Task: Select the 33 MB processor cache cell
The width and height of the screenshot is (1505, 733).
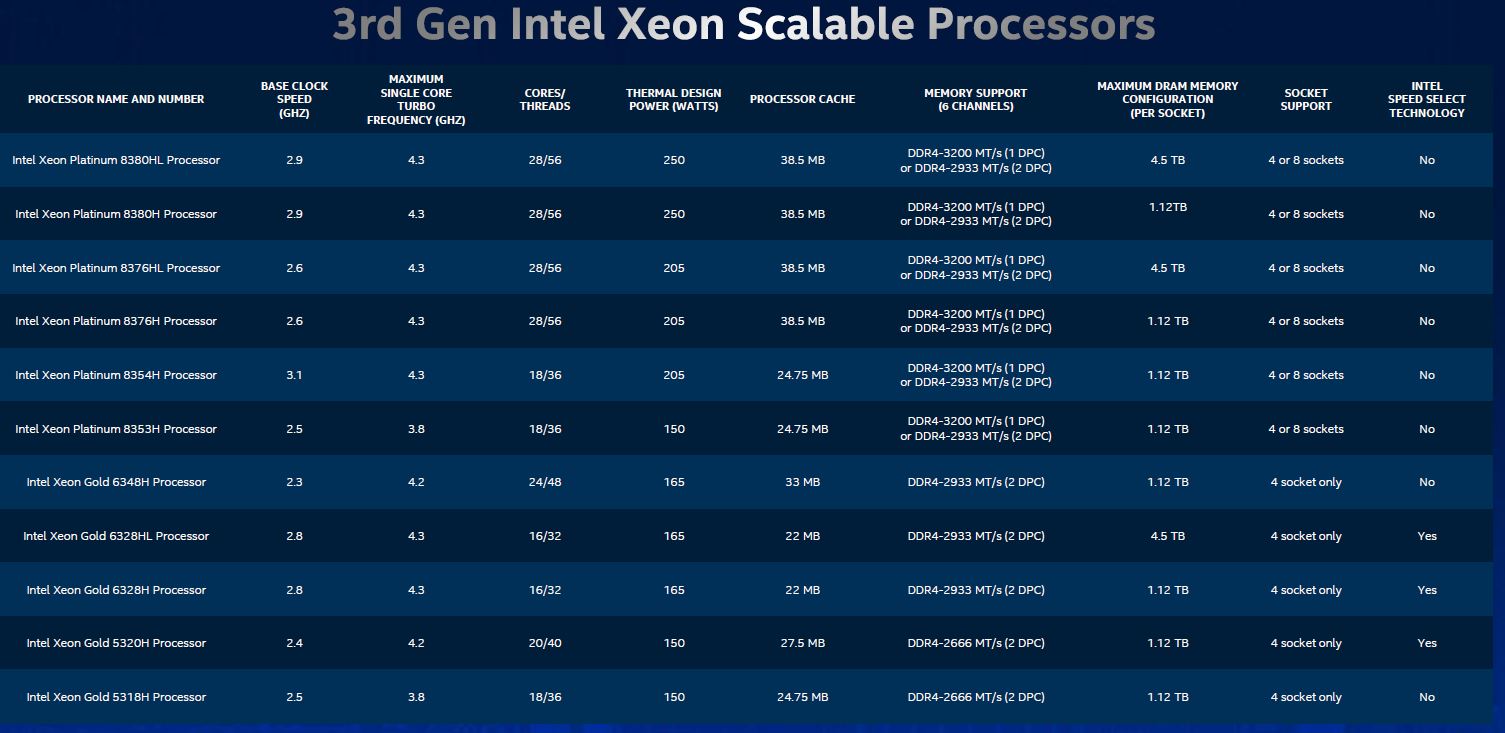Action: [x=802, y=482]
